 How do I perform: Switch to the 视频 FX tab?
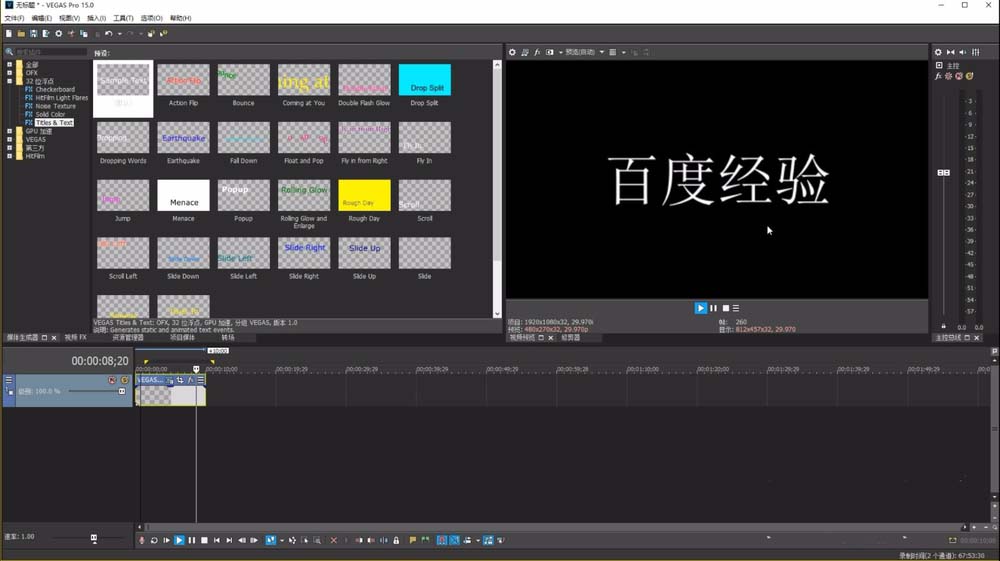pos(75,337)
